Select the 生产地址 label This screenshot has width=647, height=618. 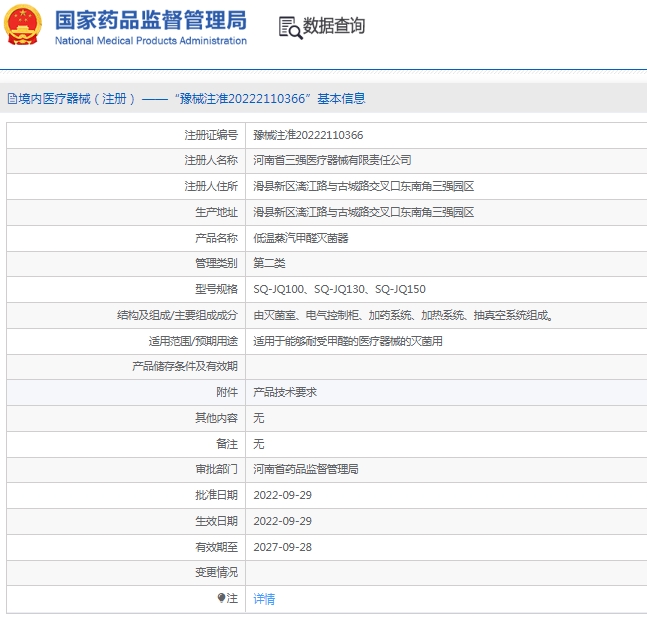(x=216, y=212)
